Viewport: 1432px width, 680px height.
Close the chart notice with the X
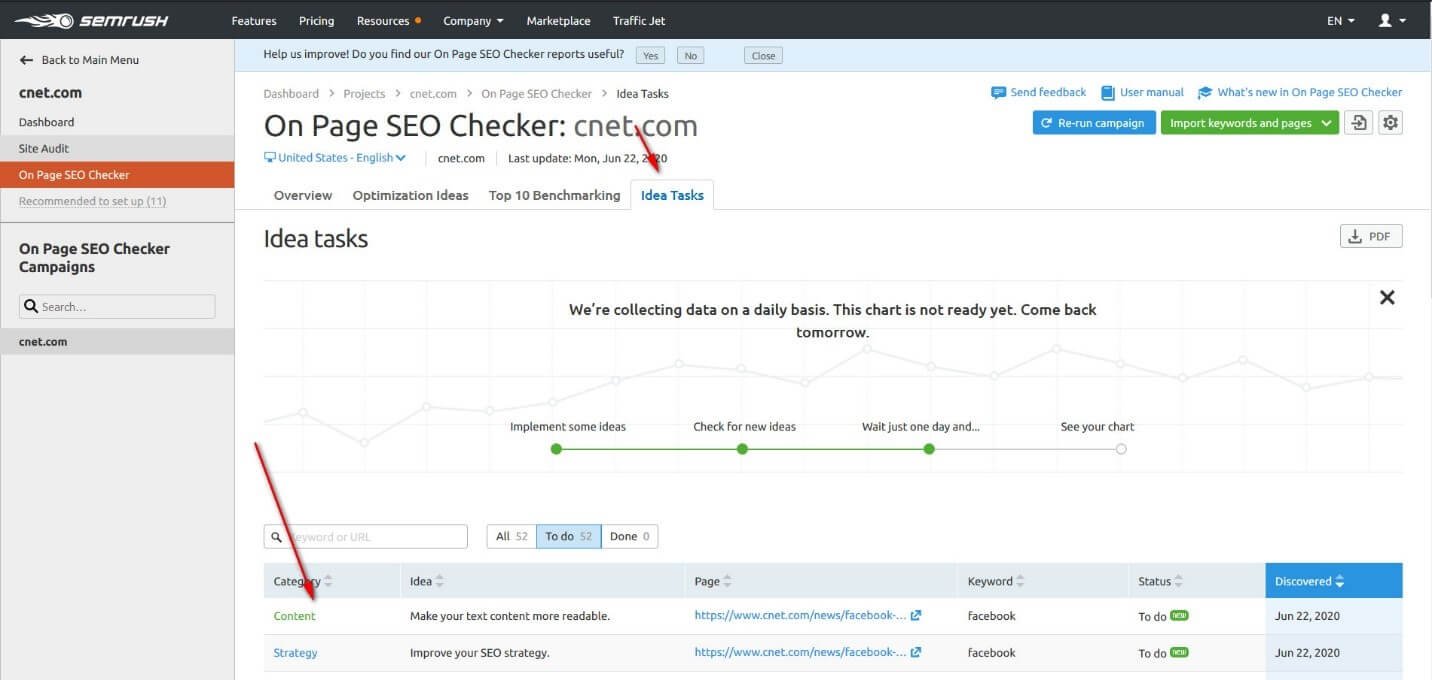click(1387, 297)
